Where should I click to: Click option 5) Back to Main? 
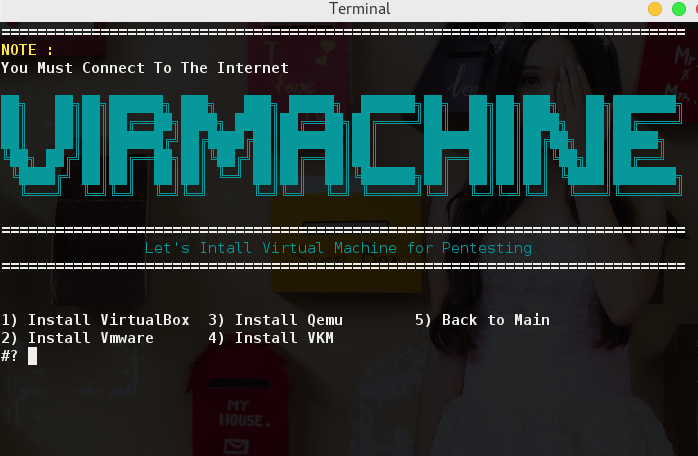tap(483, 320)
